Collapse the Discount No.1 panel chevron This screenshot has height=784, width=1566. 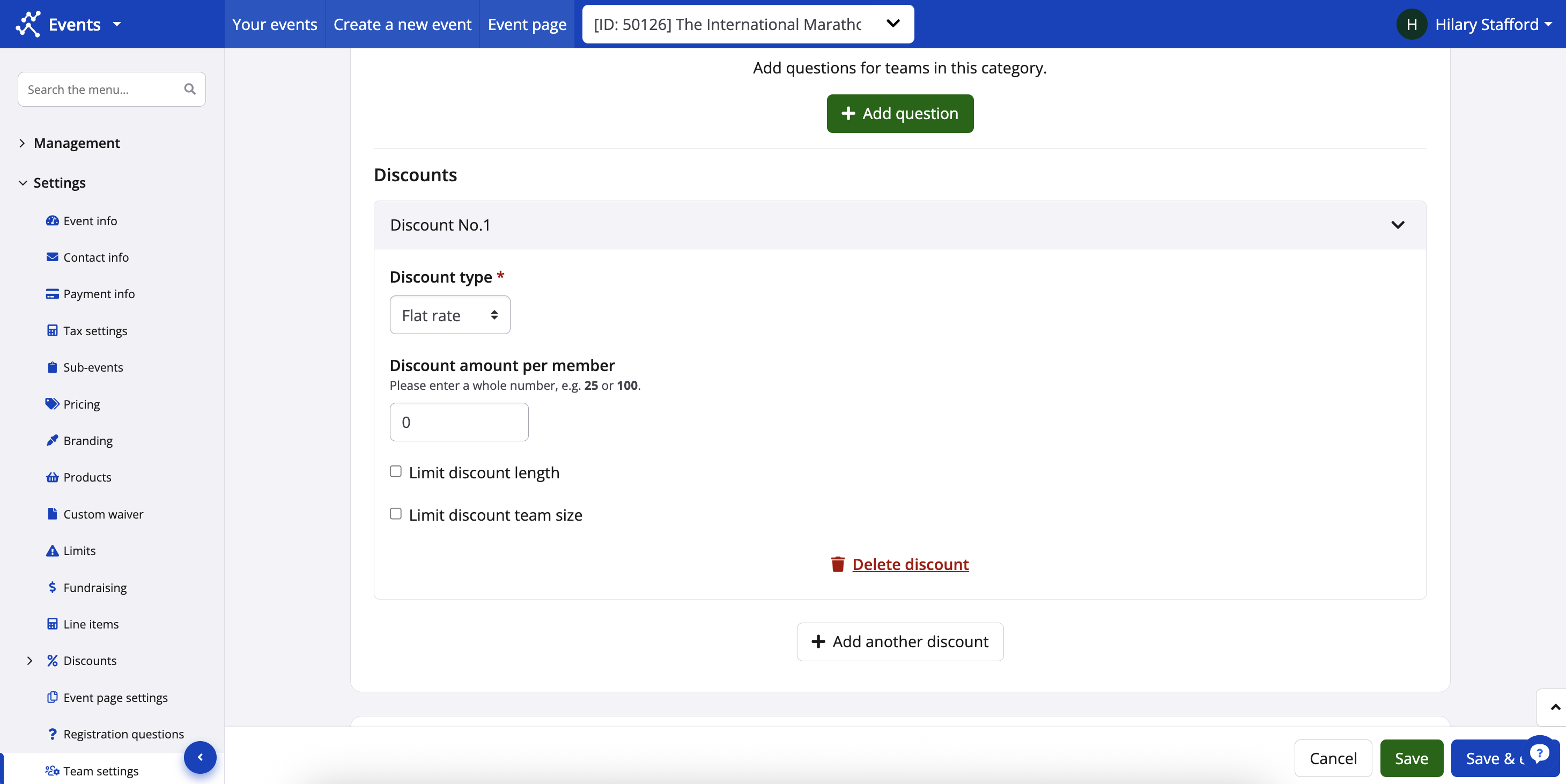click(1398, 225)
